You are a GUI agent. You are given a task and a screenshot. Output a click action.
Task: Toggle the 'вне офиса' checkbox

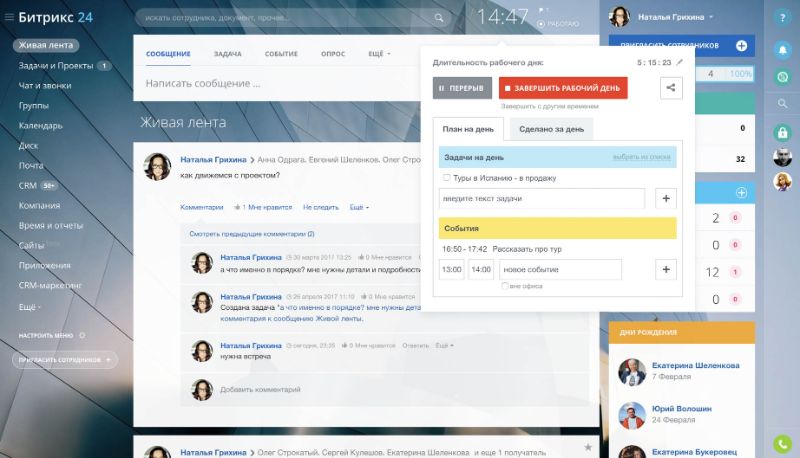click(x=505, y=286)
